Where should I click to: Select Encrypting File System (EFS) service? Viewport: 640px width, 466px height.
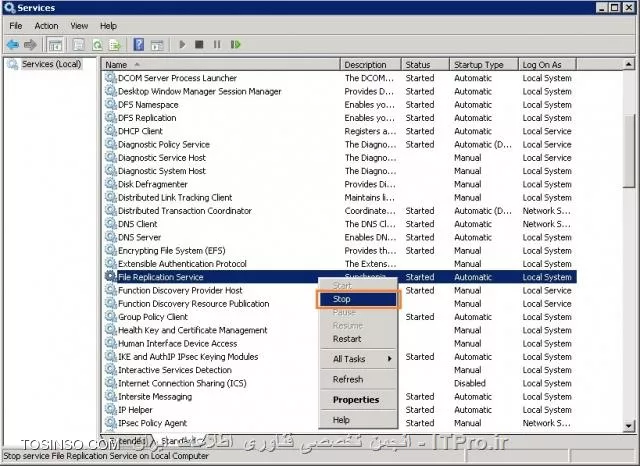pyautogui.click(x=339, y=251)
